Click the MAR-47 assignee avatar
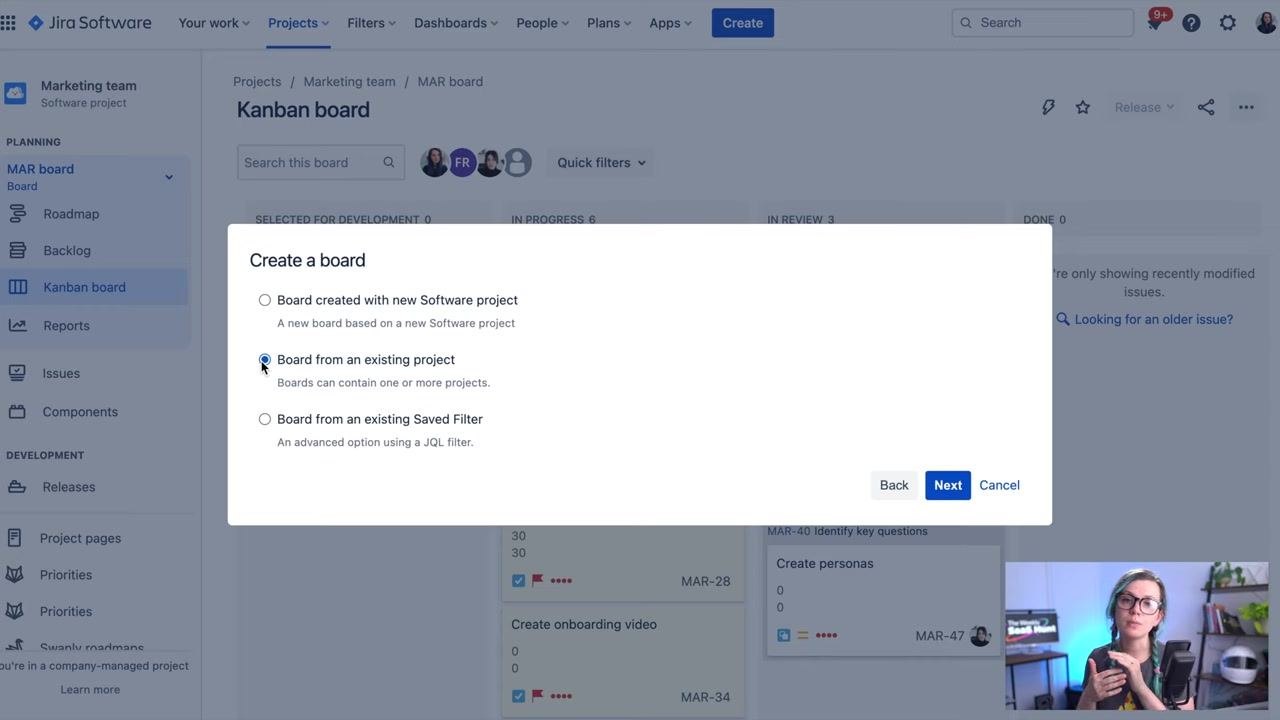 point(981,635)
